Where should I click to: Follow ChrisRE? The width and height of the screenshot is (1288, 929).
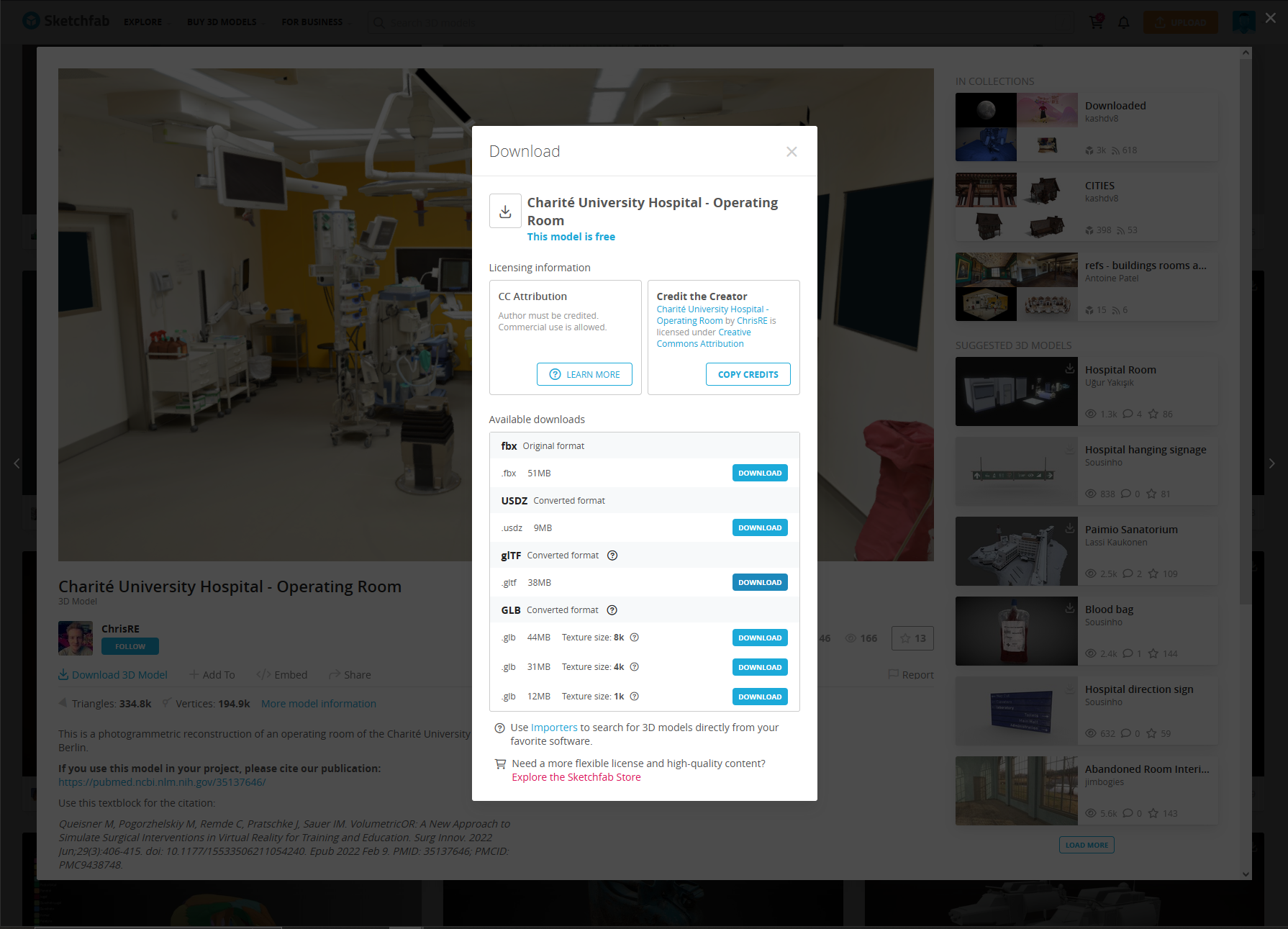click(x=130, y=646)
